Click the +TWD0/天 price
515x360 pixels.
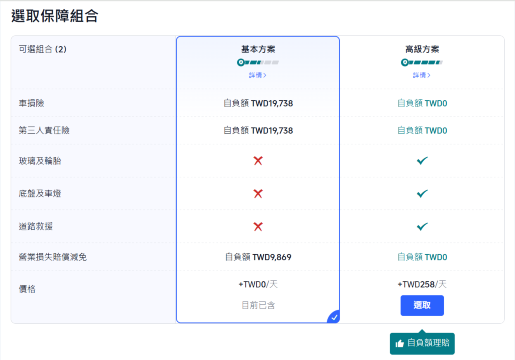[258, 284]
